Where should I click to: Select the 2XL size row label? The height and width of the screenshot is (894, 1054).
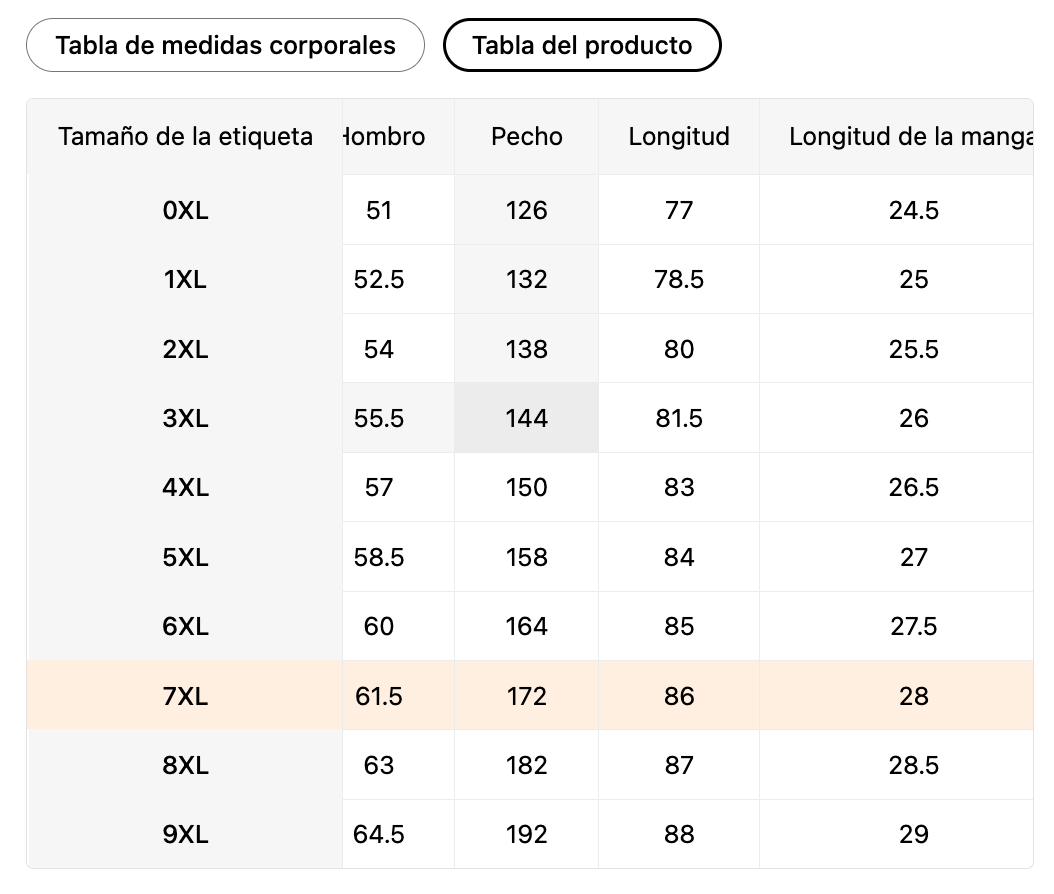[x=185, y=349]
